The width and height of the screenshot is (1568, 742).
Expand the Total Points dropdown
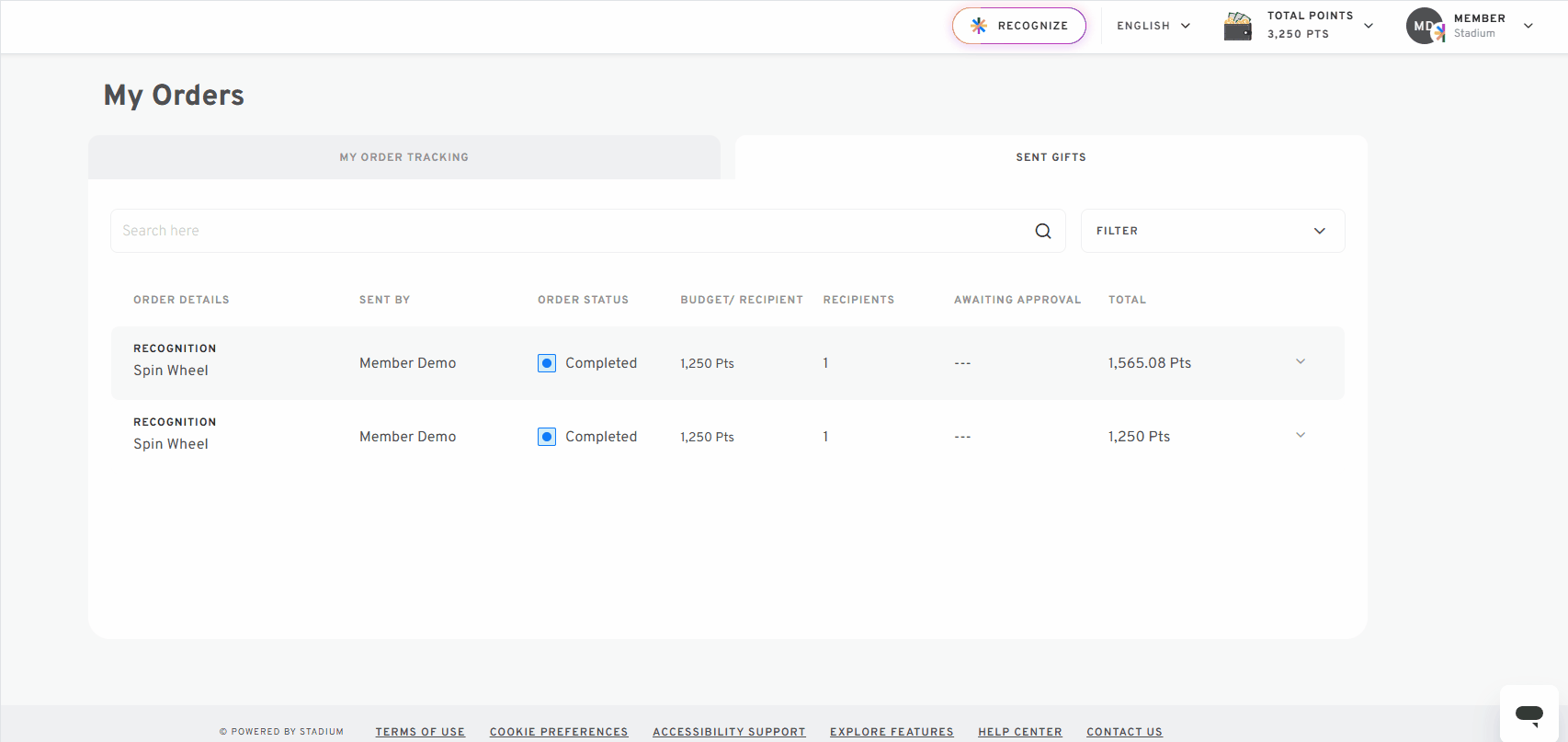click(x=1369, y=26)
